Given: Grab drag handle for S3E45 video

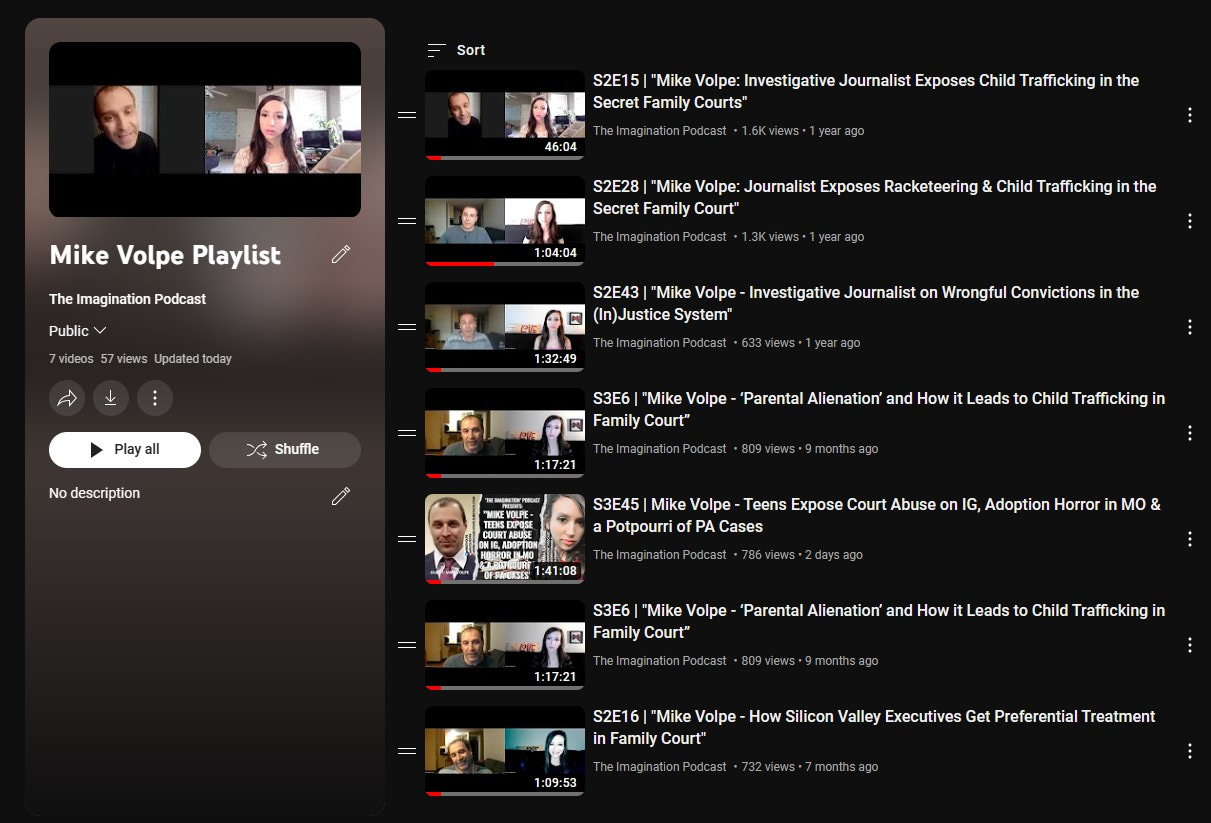Looking at the screenshot, I should [x=407, y=539].
